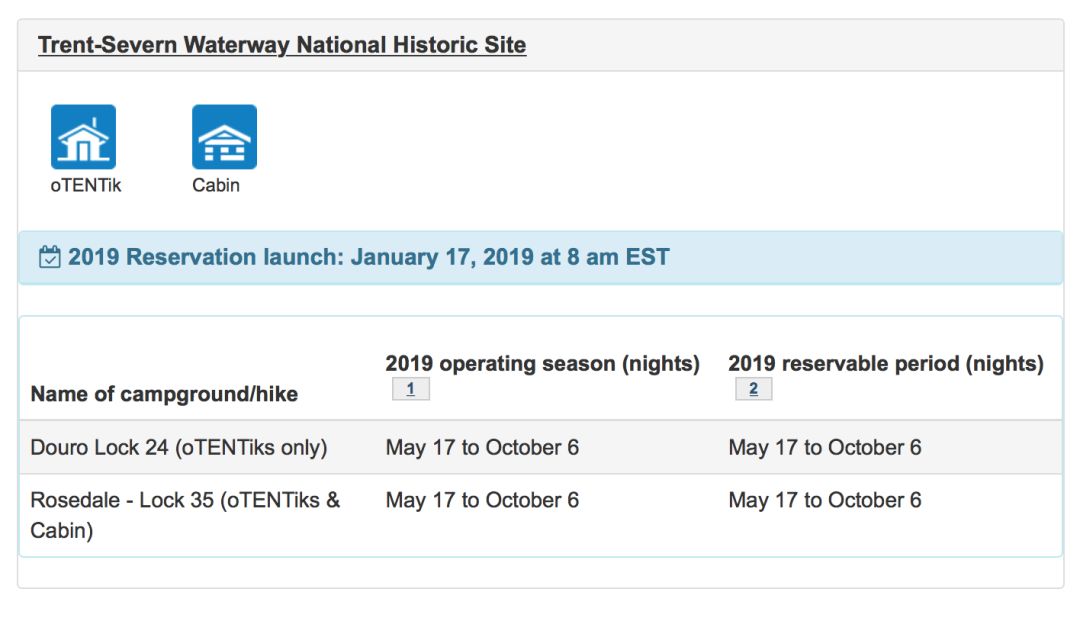The height and width of the screenshot is (618, 1080).
Task: Click the Name of campground/hike column header
Action: [x=165, y=394]
